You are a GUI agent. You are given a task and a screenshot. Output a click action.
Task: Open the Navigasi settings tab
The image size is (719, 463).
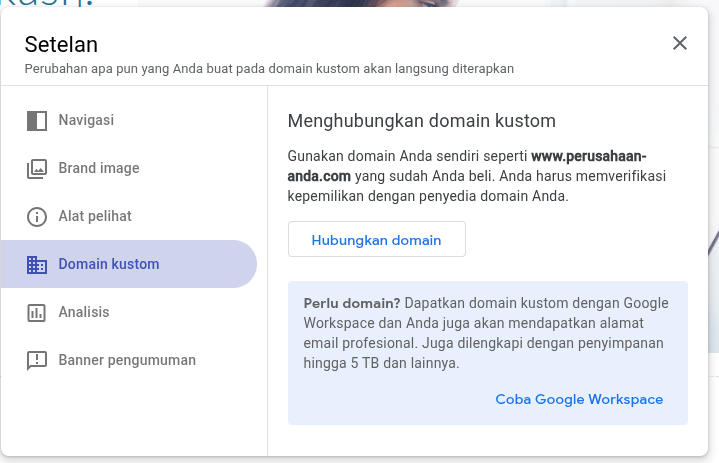click(x=128, y=120)
